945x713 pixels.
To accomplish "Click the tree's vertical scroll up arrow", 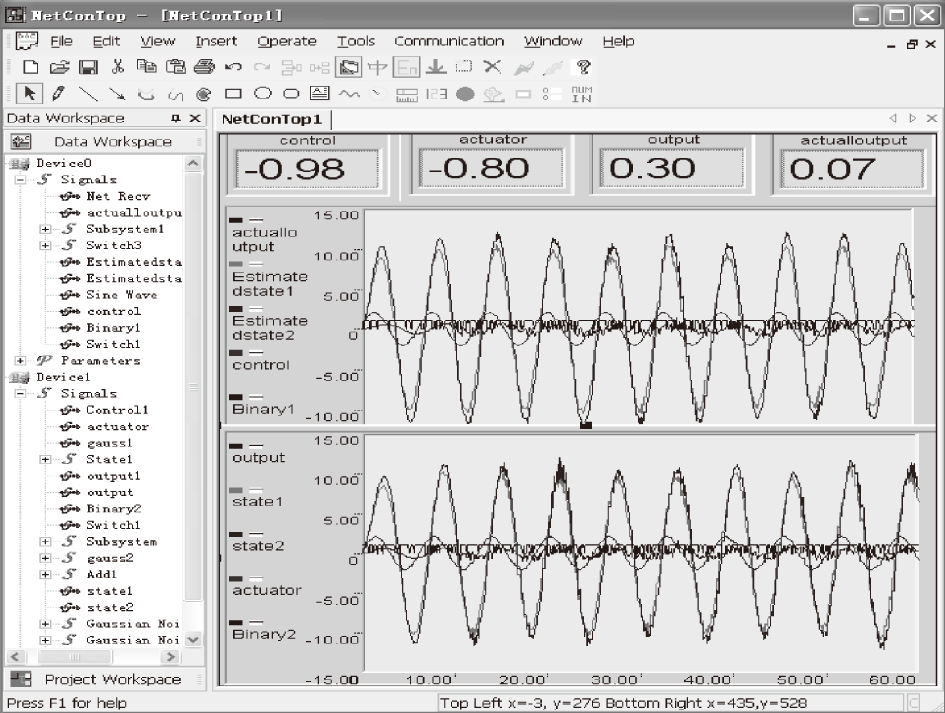I will tap(193, 163).
